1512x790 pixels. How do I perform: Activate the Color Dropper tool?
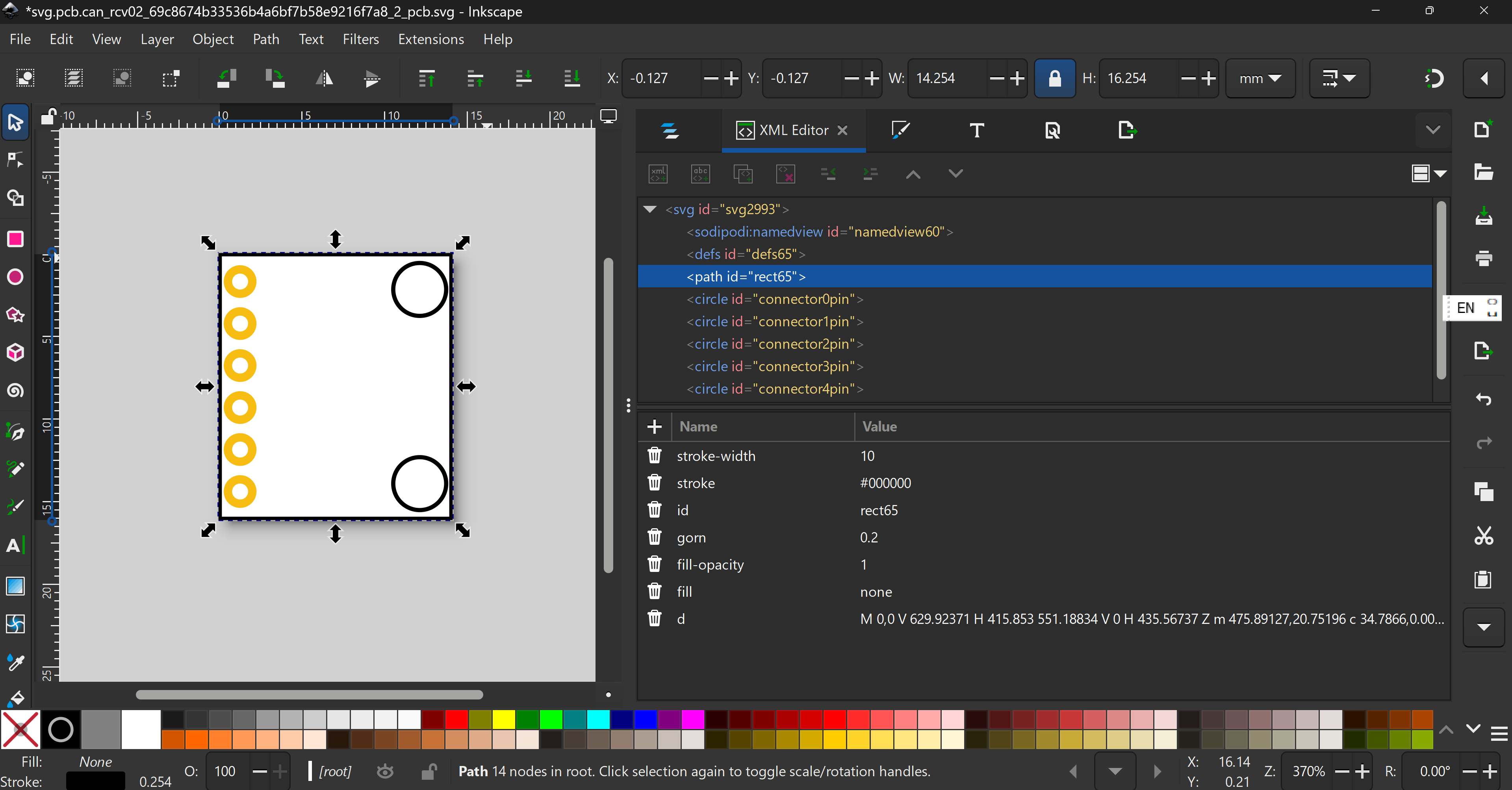[x=15, y=663]
